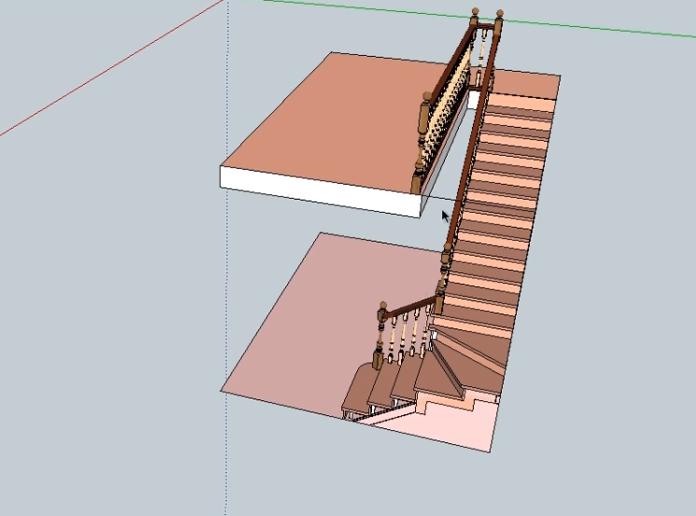Select the white balusters of the lower railing

click(x=407, y=335)
